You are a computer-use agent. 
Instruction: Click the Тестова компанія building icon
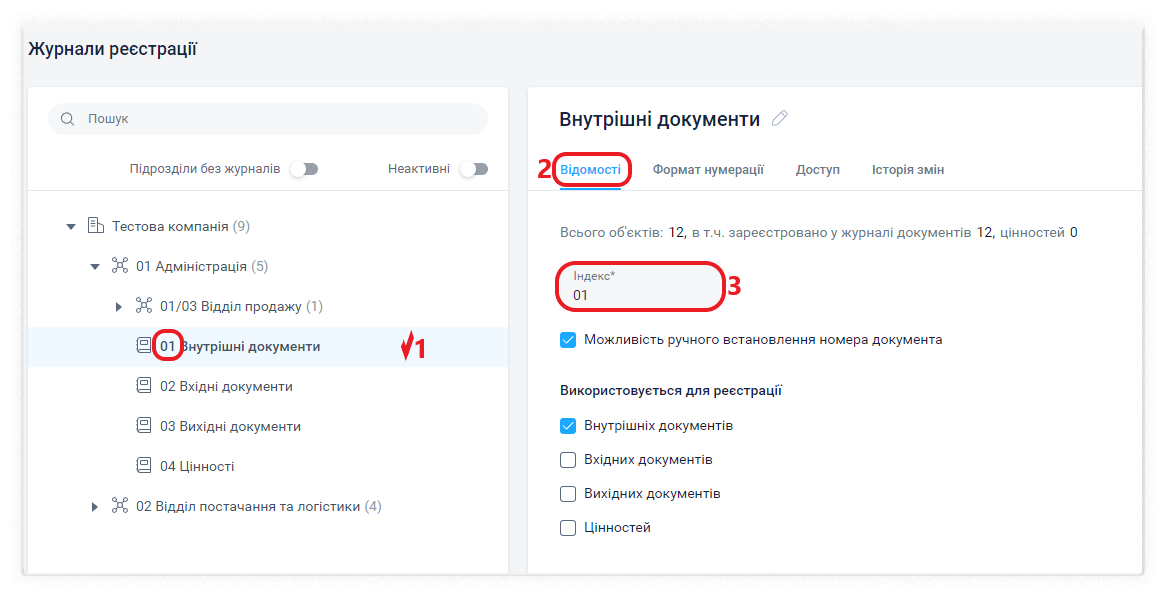[97, 226]
